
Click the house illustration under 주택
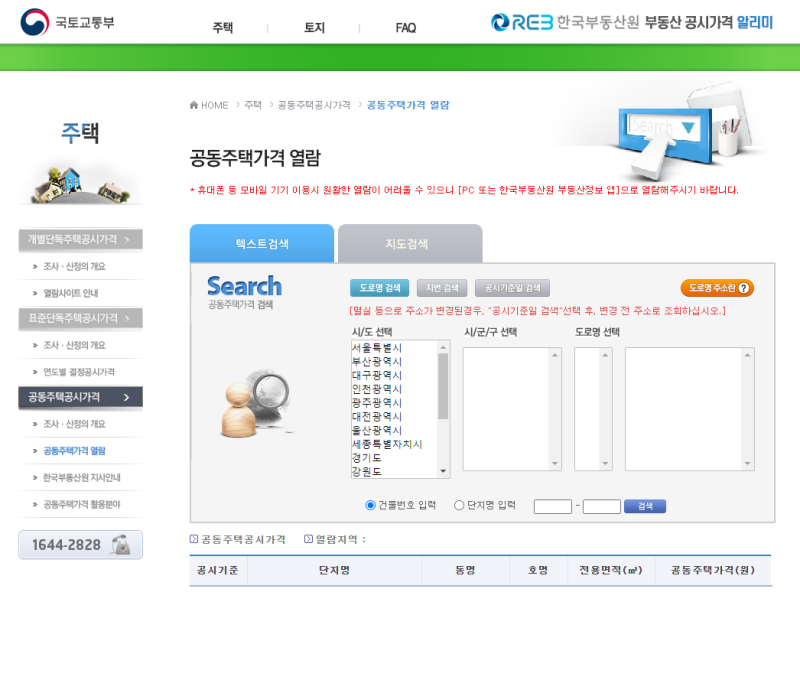[81, 186]
